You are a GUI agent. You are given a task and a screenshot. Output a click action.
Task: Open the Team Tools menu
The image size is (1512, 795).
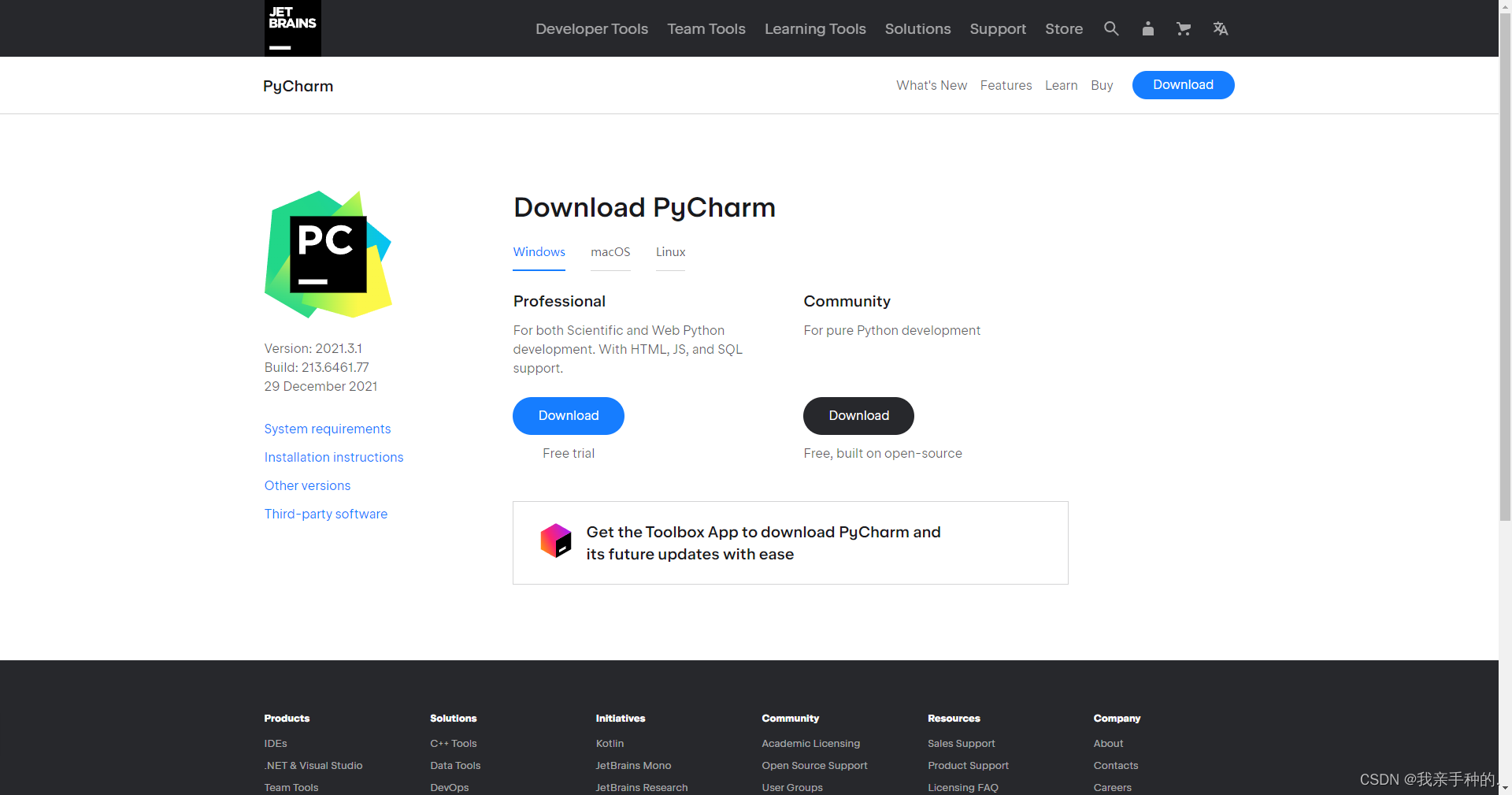point(706,29)
